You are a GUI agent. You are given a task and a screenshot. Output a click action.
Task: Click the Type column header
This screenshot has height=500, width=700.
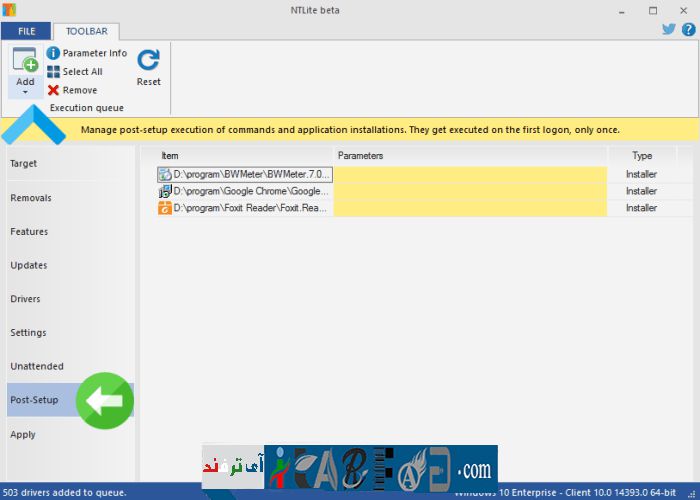pyautogui.click(x=642, y=156)
